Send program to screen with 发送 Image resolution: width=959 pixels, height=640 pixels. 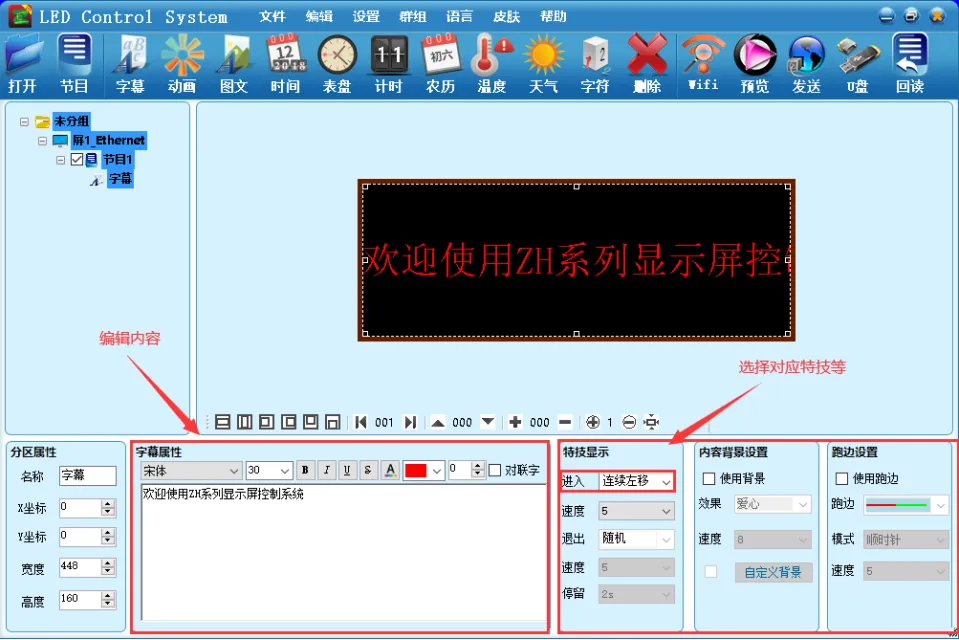point(806,64)
